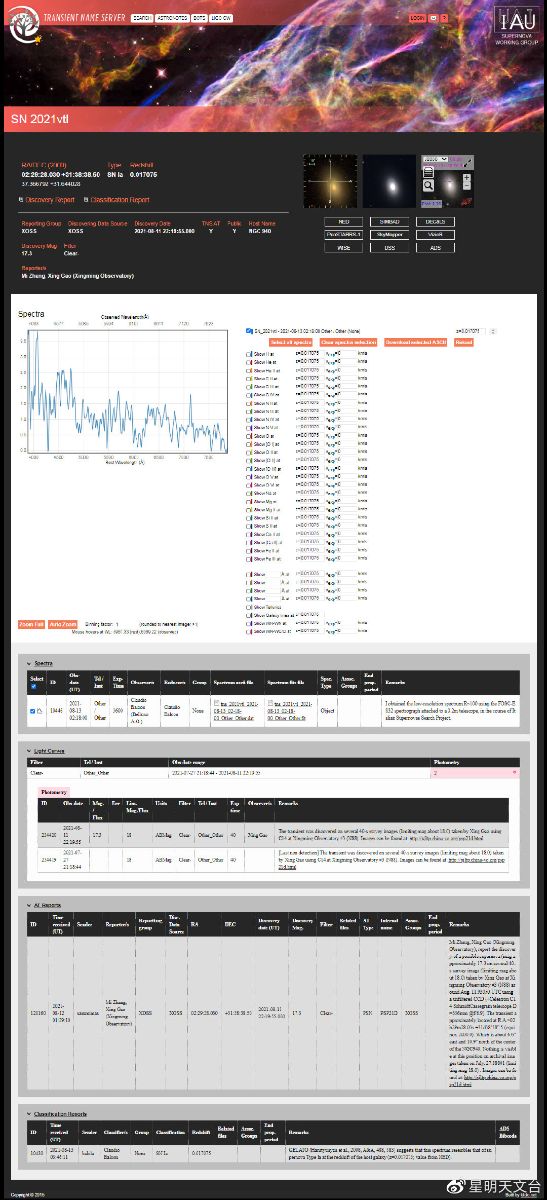Collapse the AT Reports section expander
Viewport: 547px width, 1200px height.
[29, 905]
